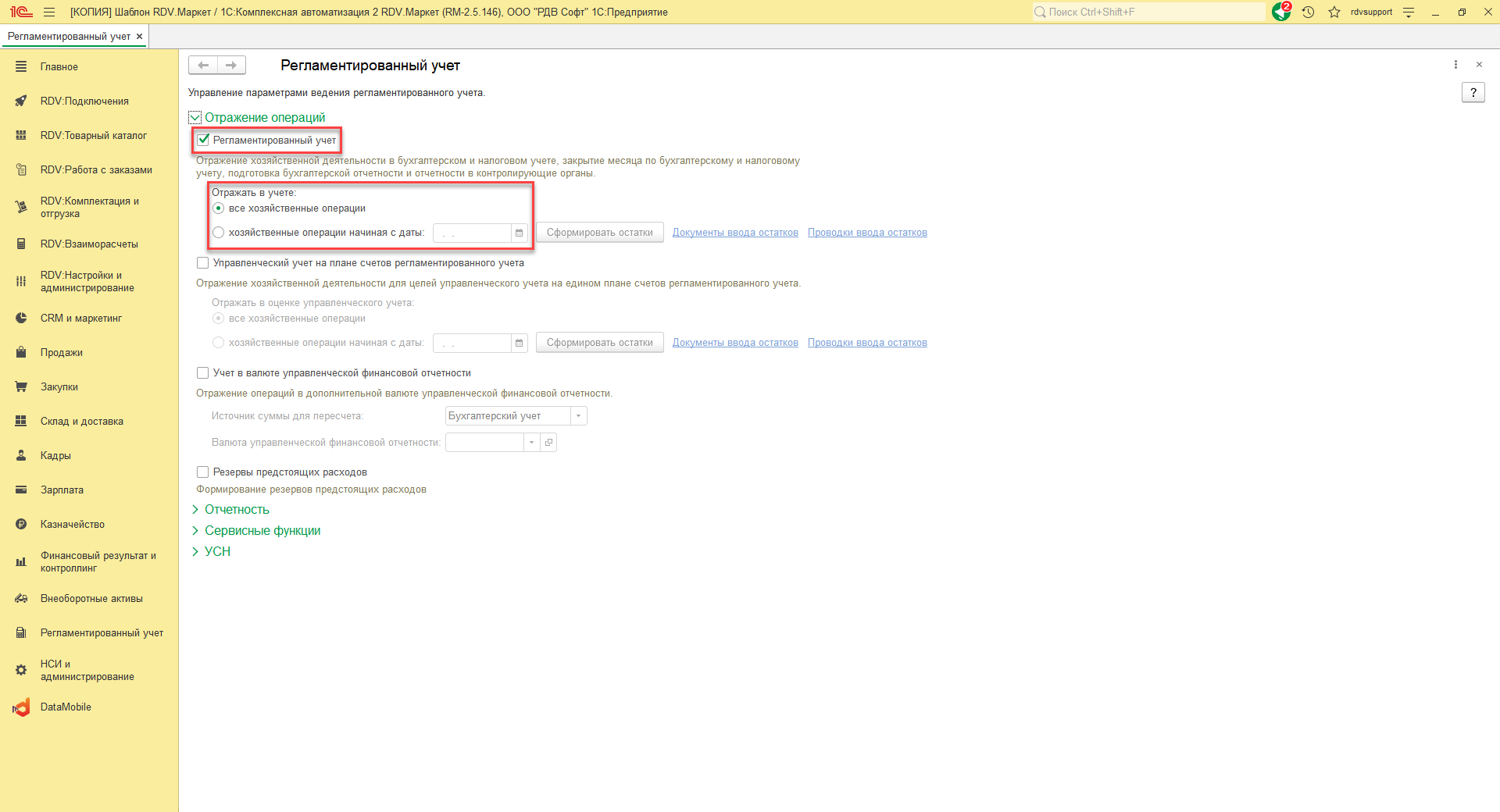Click the Финансовый результат chart icon

click(x=21, y=562)
